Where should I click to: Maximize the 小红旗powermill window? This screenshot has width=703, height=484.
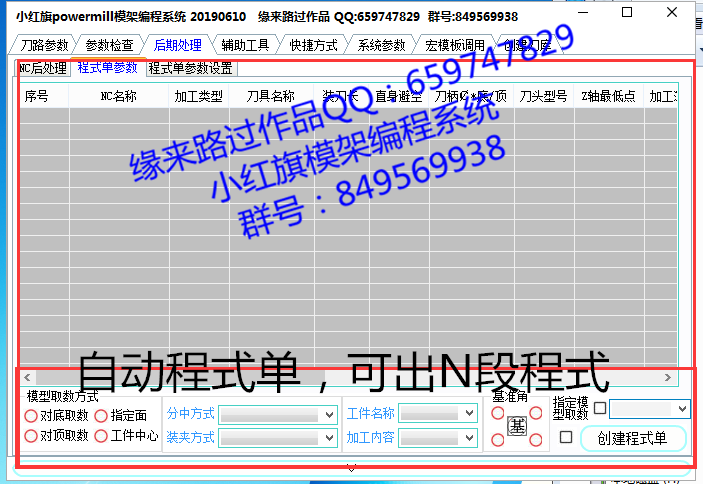pyautogui.click(x=627, y=12)
